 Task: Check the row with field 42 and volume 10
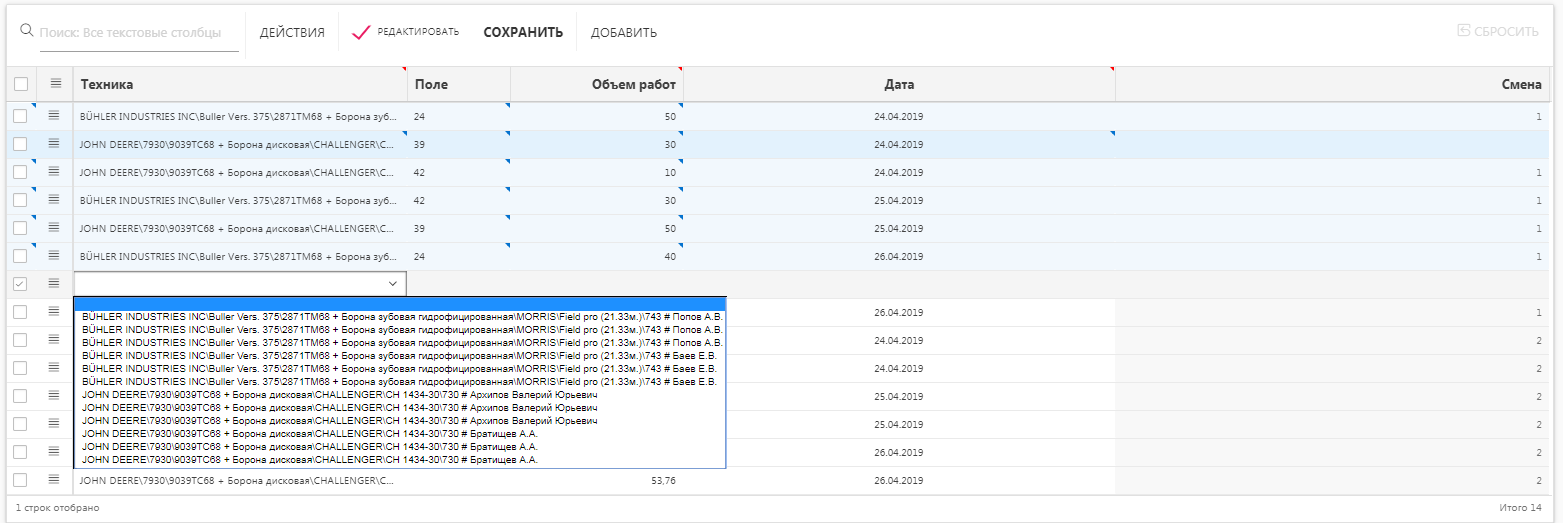[x=20, y=172]
